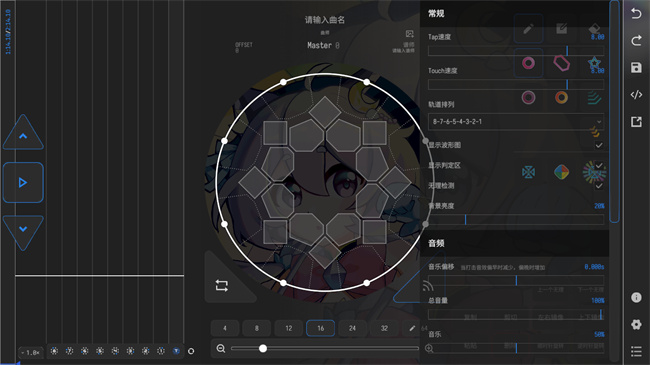Select the purple ring touch note icon
650x365 pixels.
(528, 97)
